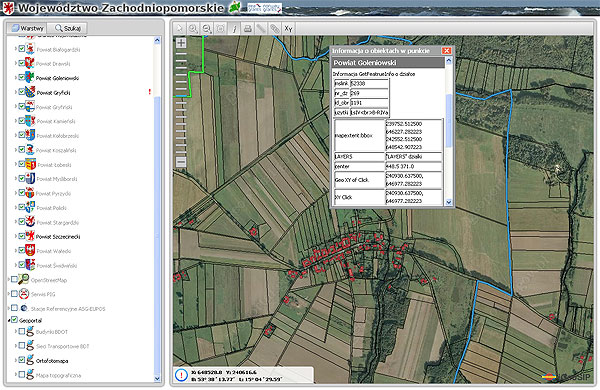Viewport: 600px width, 390px height.
Task: Click the logo banner beside the header title
Action: click(264, 8)
